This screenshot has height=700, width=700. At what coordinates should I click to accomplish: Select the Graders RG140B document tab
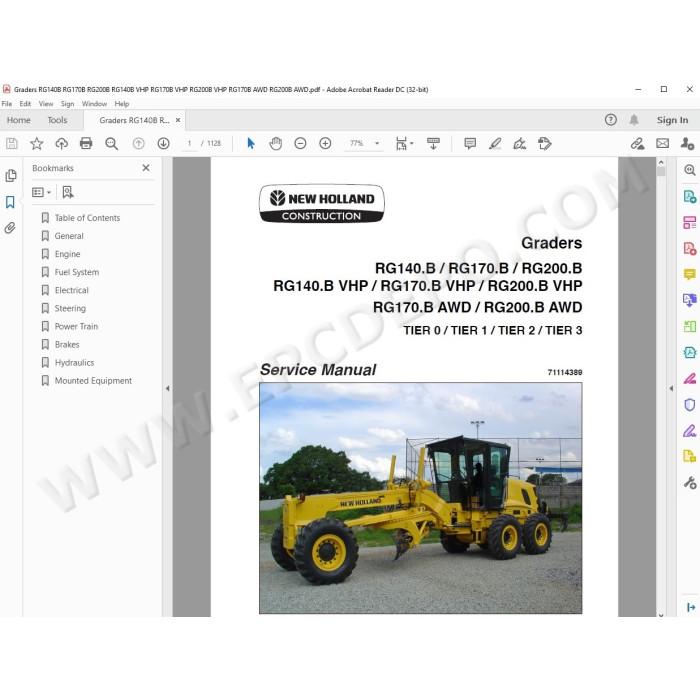(x=134, y=120)
